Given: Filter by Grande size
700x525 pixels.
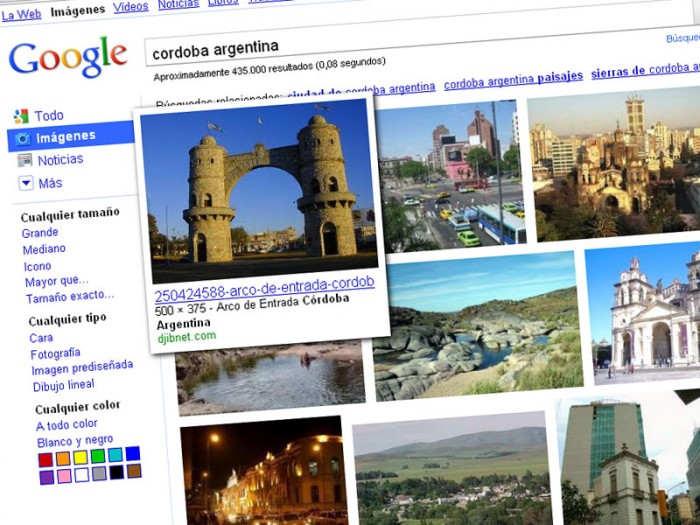Looking at the screenshot, I should 40,233.
